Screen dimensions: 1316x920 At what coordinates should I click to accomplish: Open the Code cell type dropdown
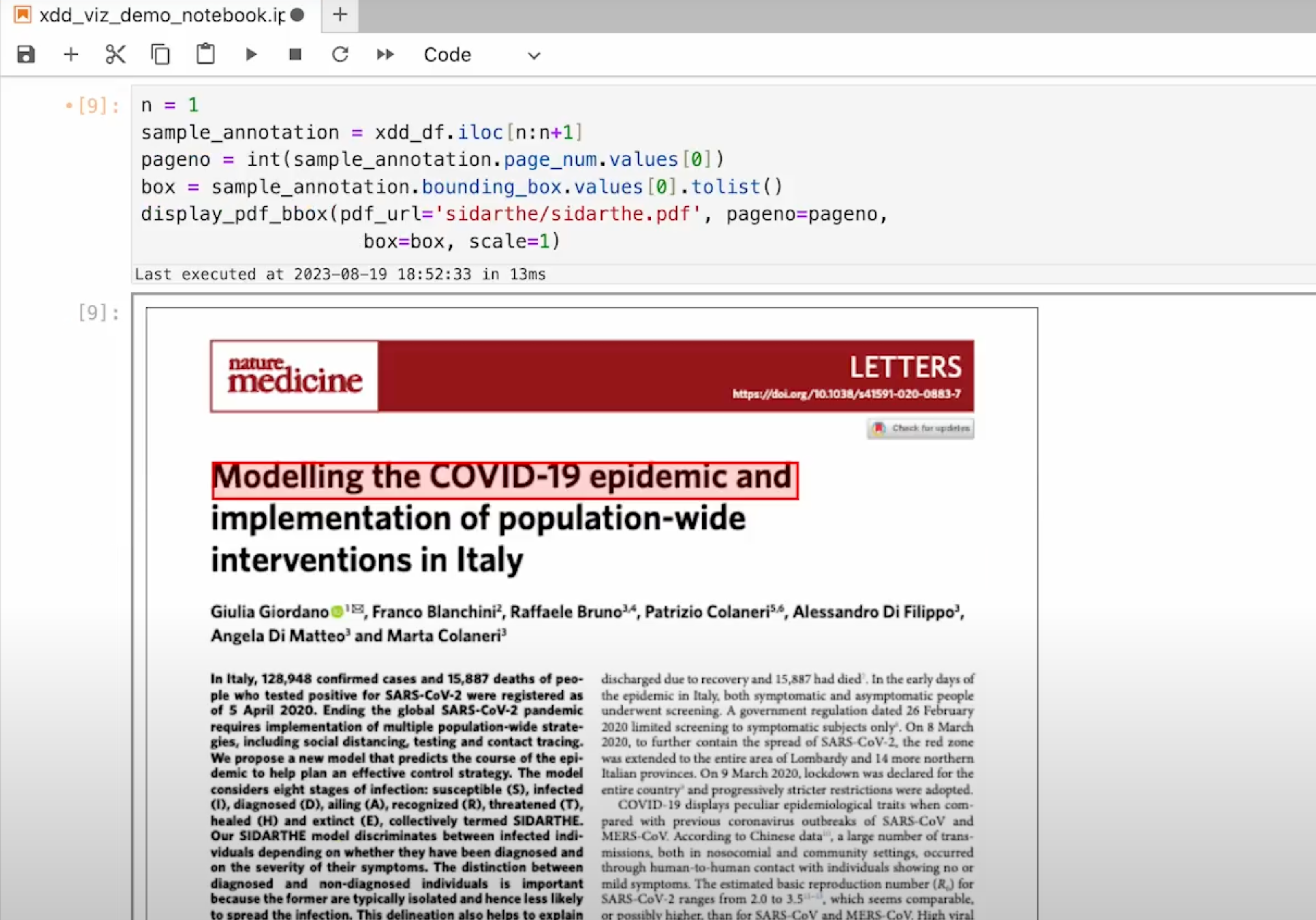(448, 55)
